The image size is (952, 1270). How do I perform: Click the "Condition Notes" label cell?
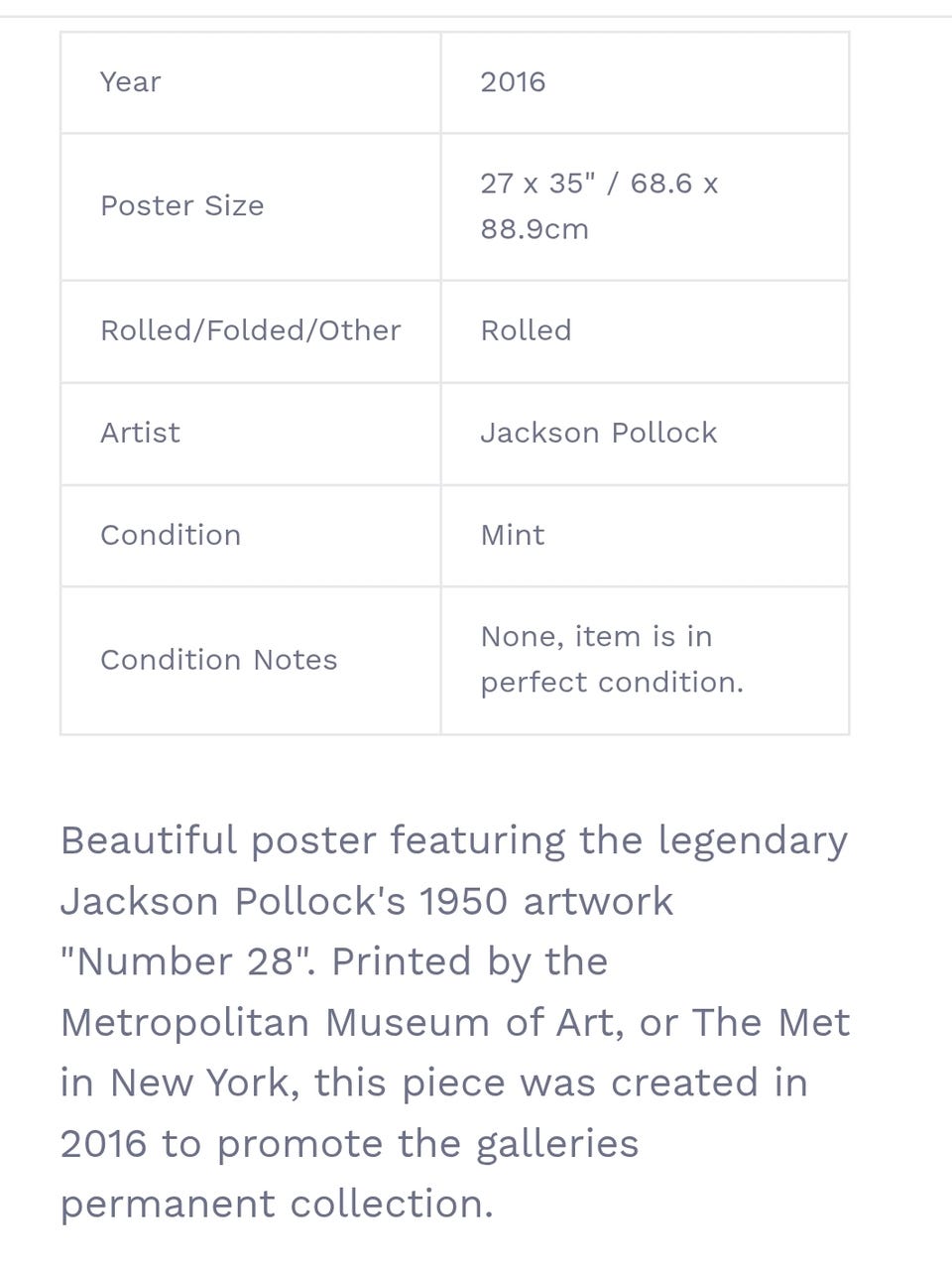218,661
